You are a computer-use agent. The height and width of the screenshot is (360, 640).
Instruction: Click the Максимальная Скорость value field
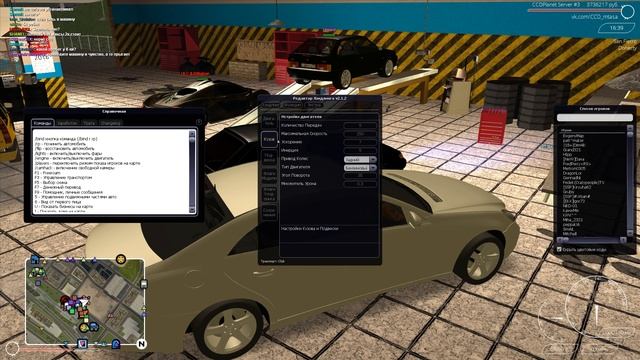click(360, 133)
